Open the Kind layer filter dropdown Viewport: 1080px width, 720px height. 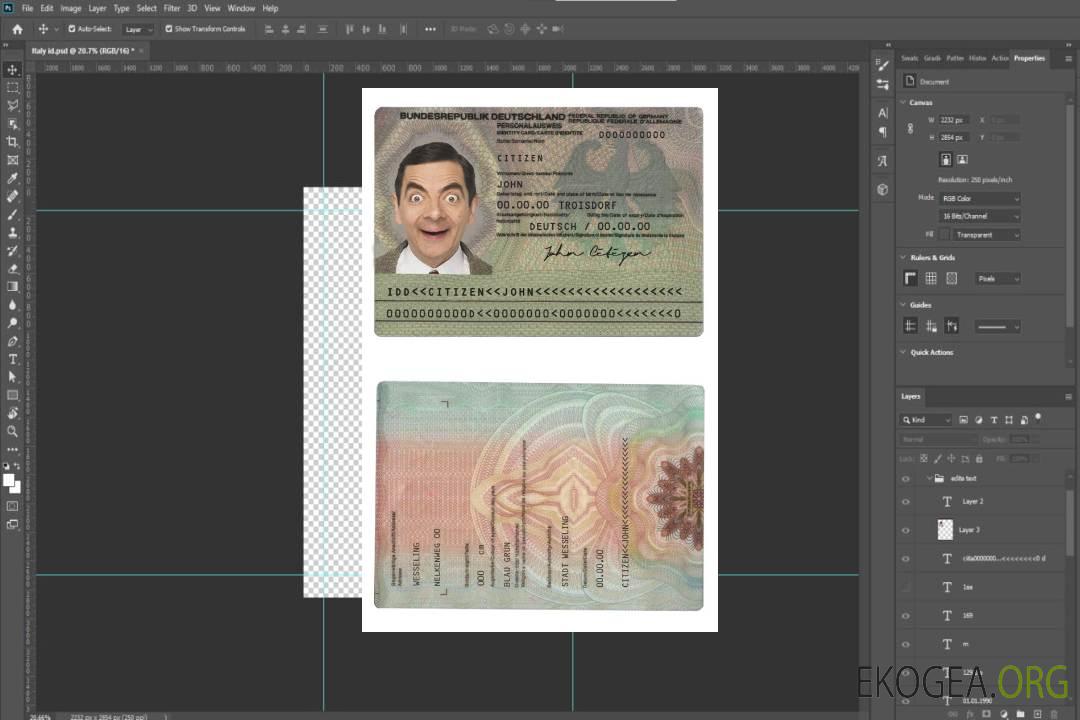click(926, 420)
